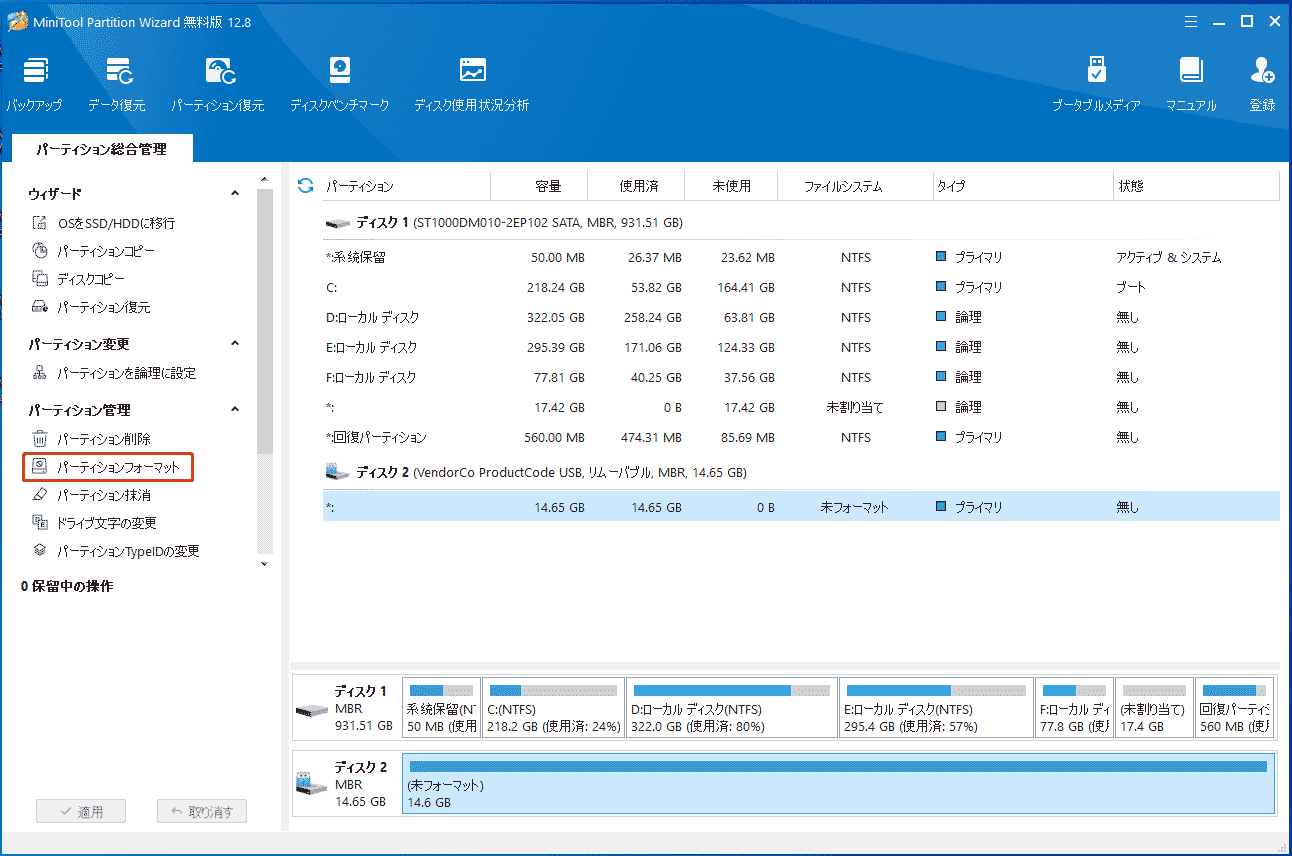Select パーティションTypeIDの変更
The width and height of the screenshot is (1292, 856).
tap(116, 551)
